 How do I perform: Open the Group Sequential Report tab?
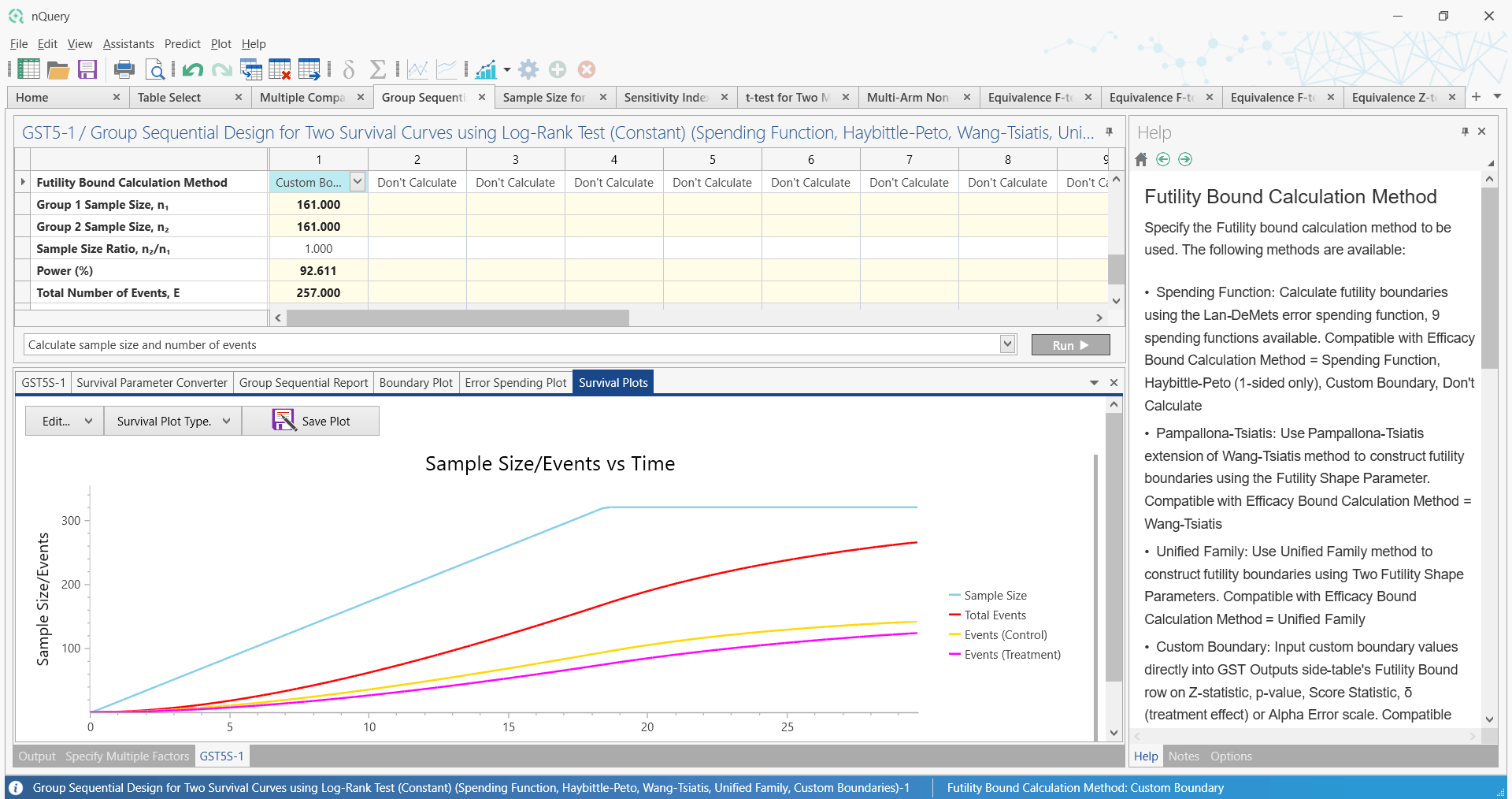(303, 382)
